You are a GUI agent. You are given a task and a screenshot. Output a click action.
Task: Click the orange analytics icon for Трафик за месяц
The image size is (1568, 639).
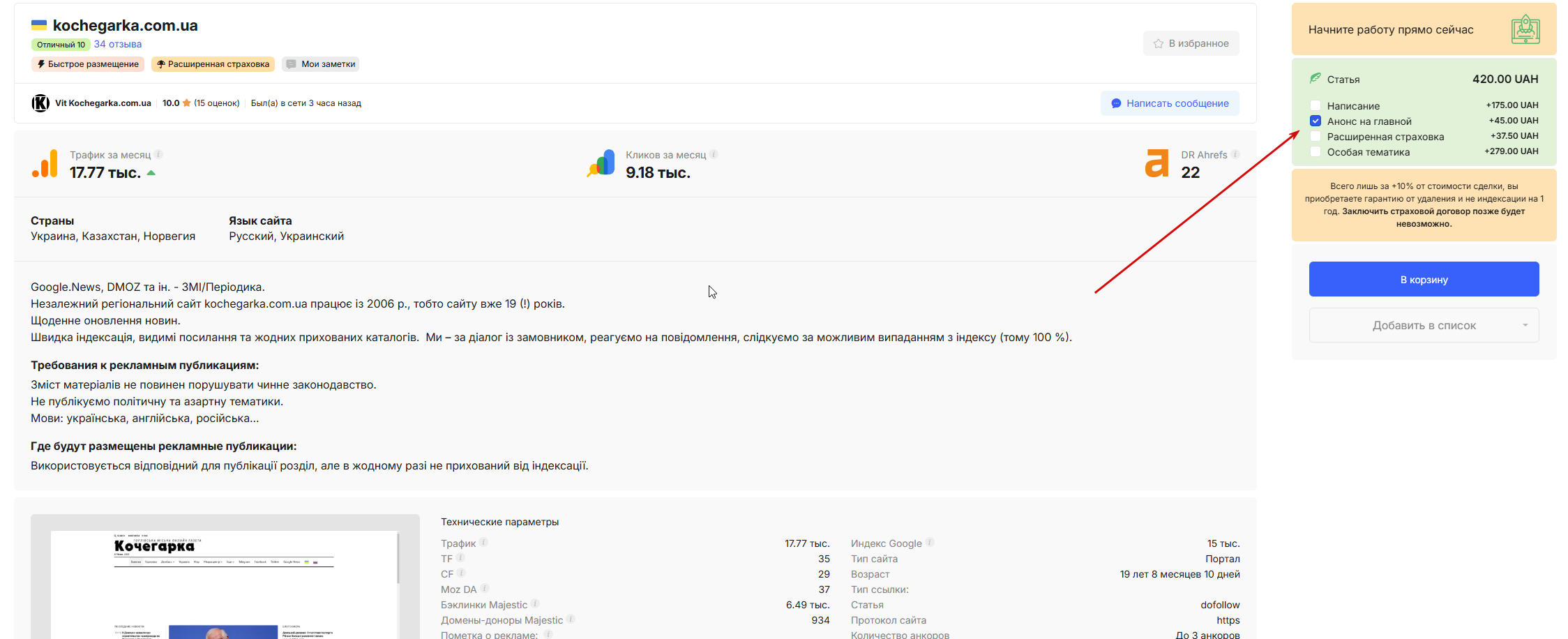pos(45,164)
